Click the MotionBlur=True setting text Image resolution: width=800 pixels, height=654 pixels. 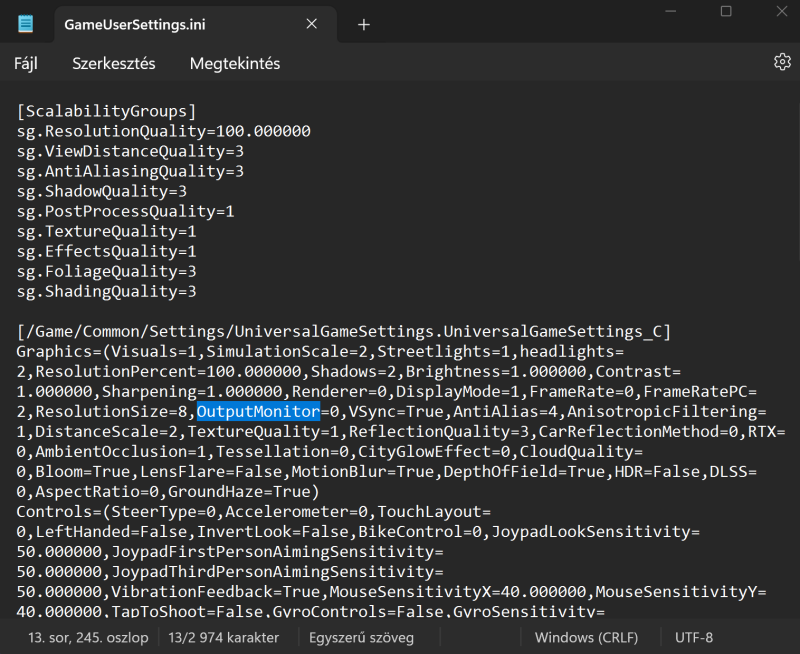point(363,472)
